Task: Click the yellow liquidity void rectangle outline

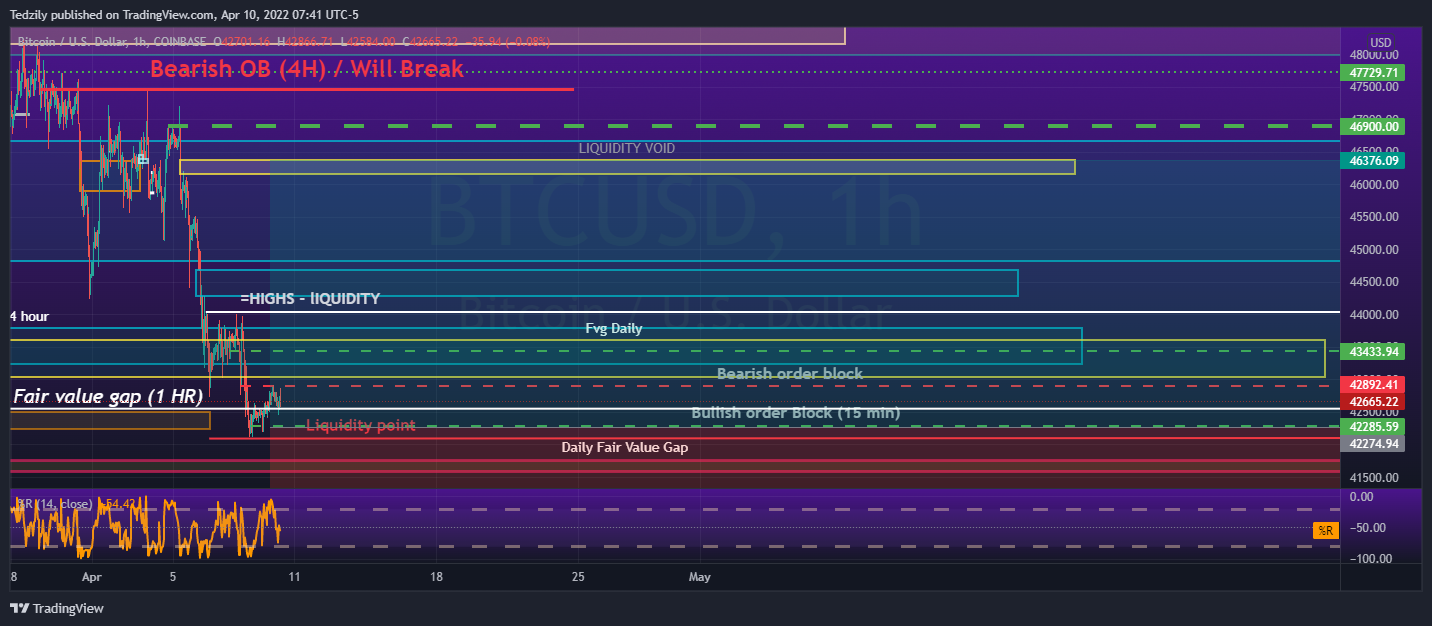Action: (x=627, y=167)
